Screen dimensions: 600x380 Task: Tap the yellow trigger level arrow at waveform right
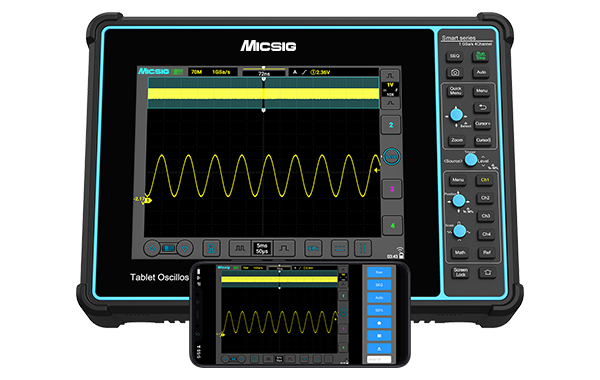pyautogui.click(x=377, y=170)
